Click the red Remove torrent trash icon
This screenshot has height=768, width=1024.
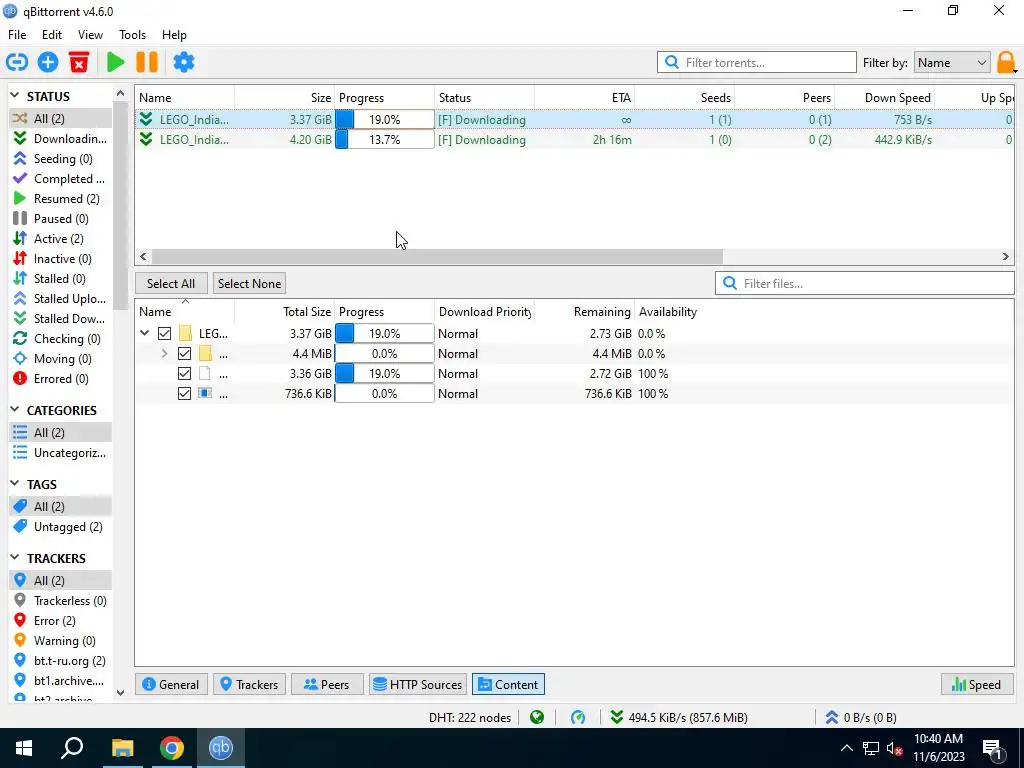[79, 63]
